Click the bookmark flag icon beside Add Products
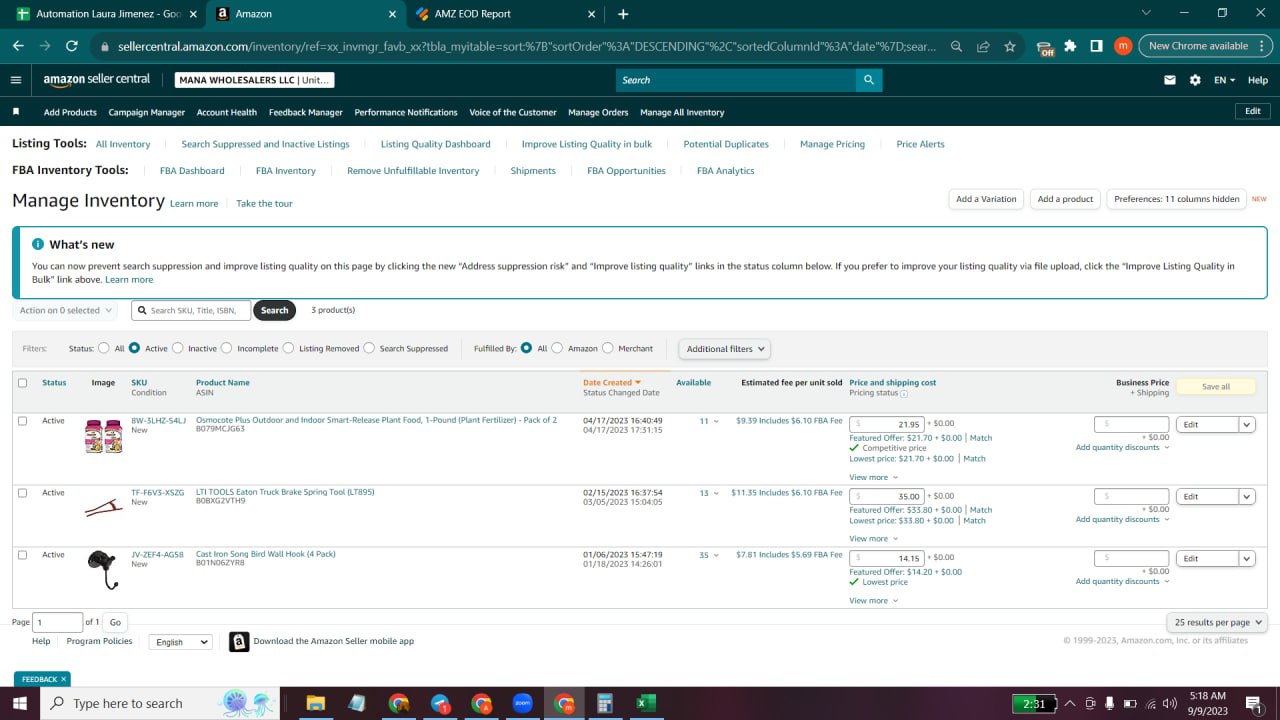1280x720 pixels. pos(16,112)
